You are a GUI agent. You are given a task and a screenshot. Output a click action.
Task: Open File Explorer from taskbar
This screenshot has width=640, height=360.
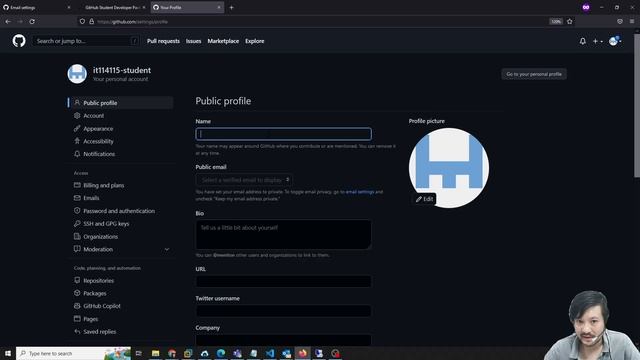coord(156,353)
